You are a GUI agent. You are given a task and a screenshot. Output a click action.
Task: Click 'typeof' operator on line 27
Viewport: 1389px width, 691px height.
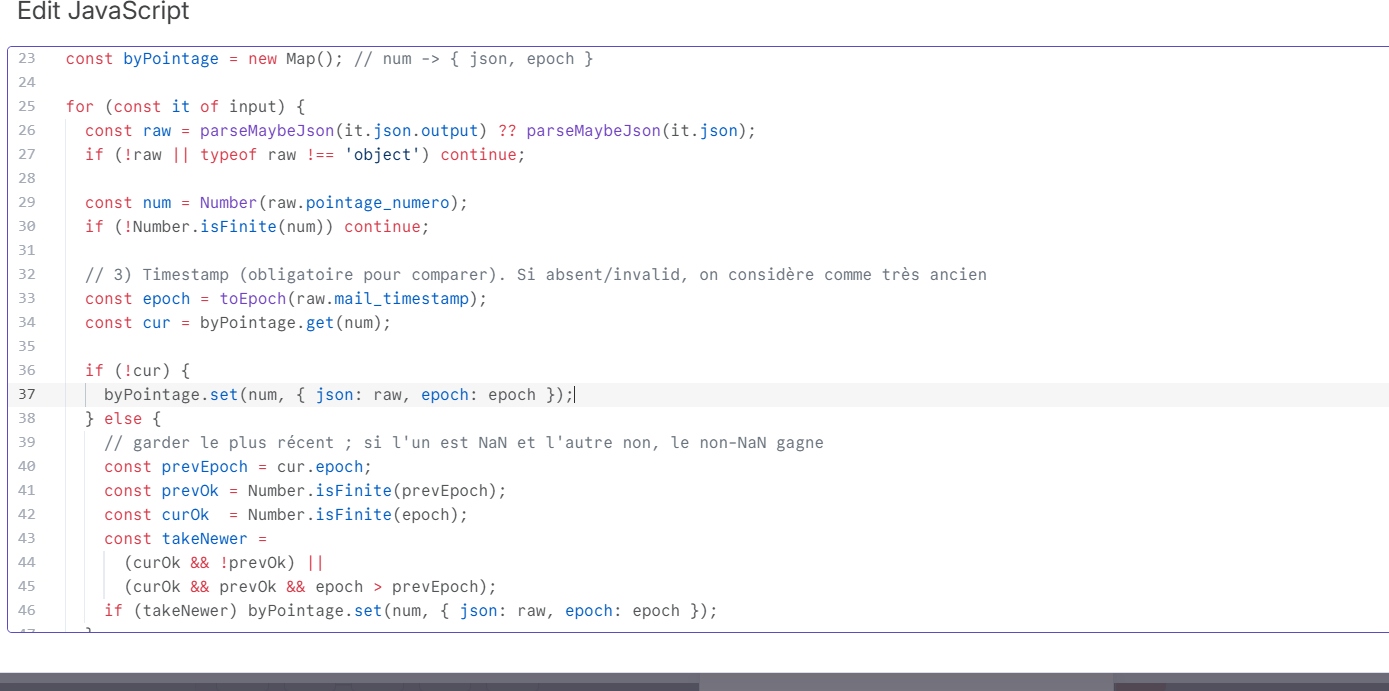pyautogui.click(x=229, y=155)
